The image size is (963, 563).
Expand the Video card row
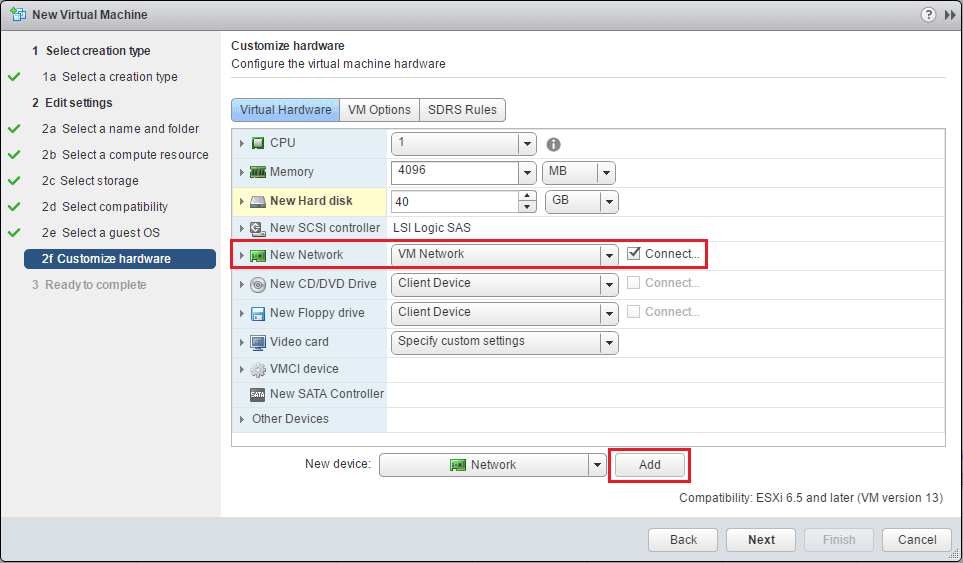[x=242, y=342]
